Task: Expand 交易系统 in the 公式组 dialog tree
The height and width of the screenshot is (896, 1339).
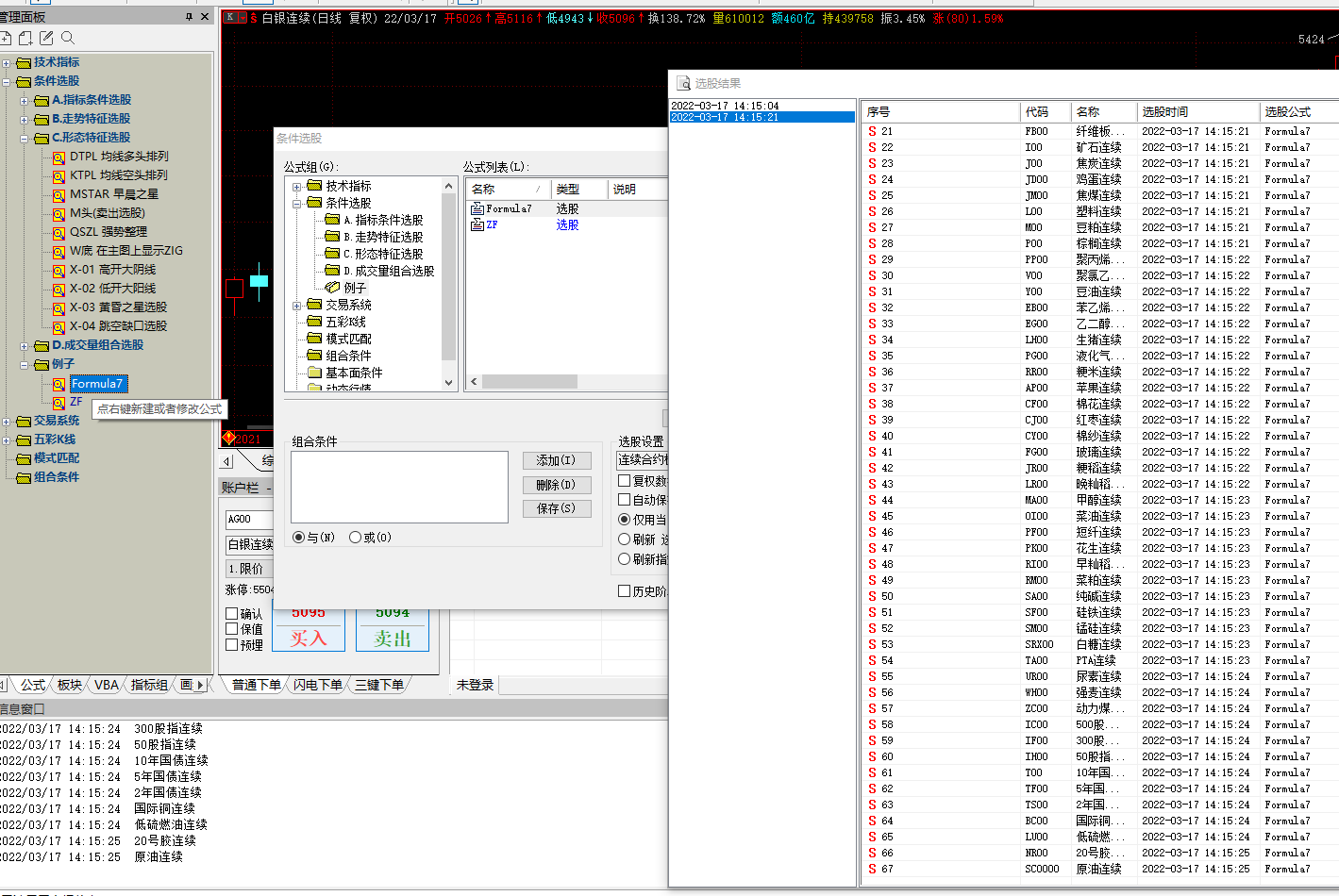Action: coord(297,306)
